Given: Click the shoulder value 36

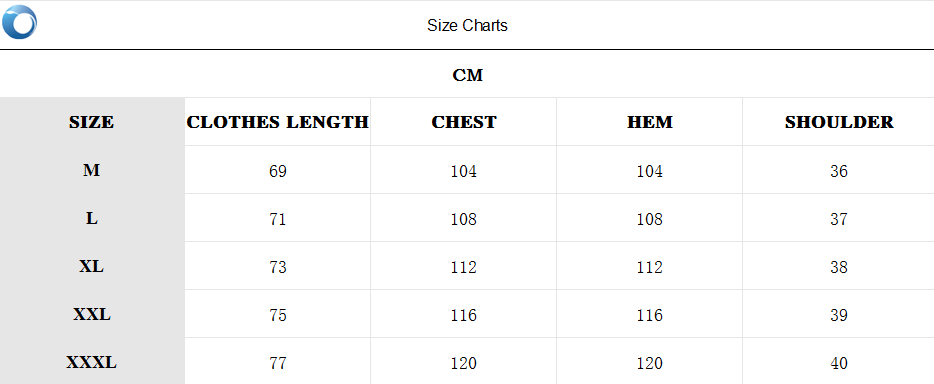Looking at the screenshot, I should point(839,171).
